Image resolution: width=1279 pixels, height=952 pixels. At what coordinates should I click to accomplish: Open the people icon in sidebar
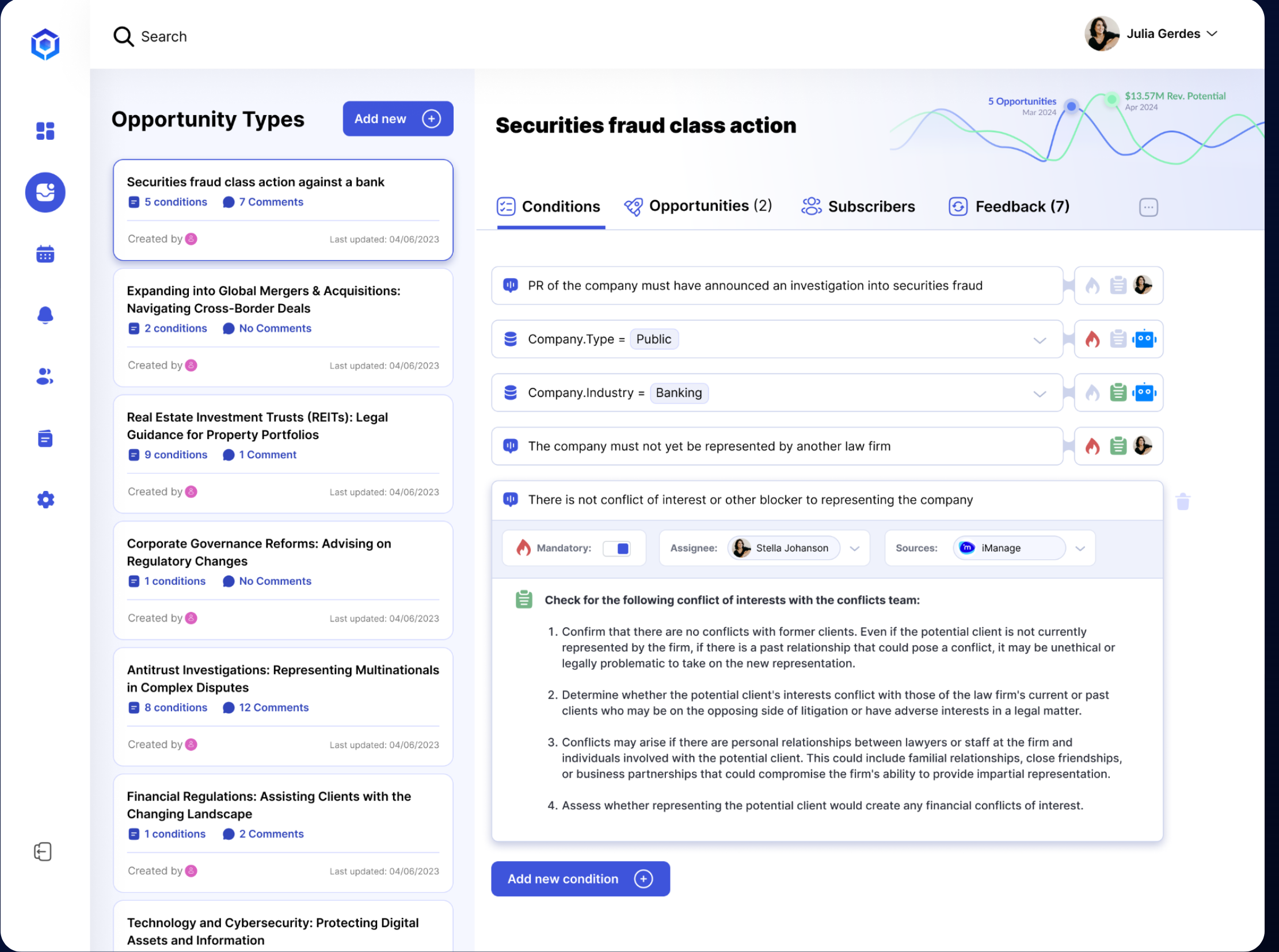coord(45,376)
